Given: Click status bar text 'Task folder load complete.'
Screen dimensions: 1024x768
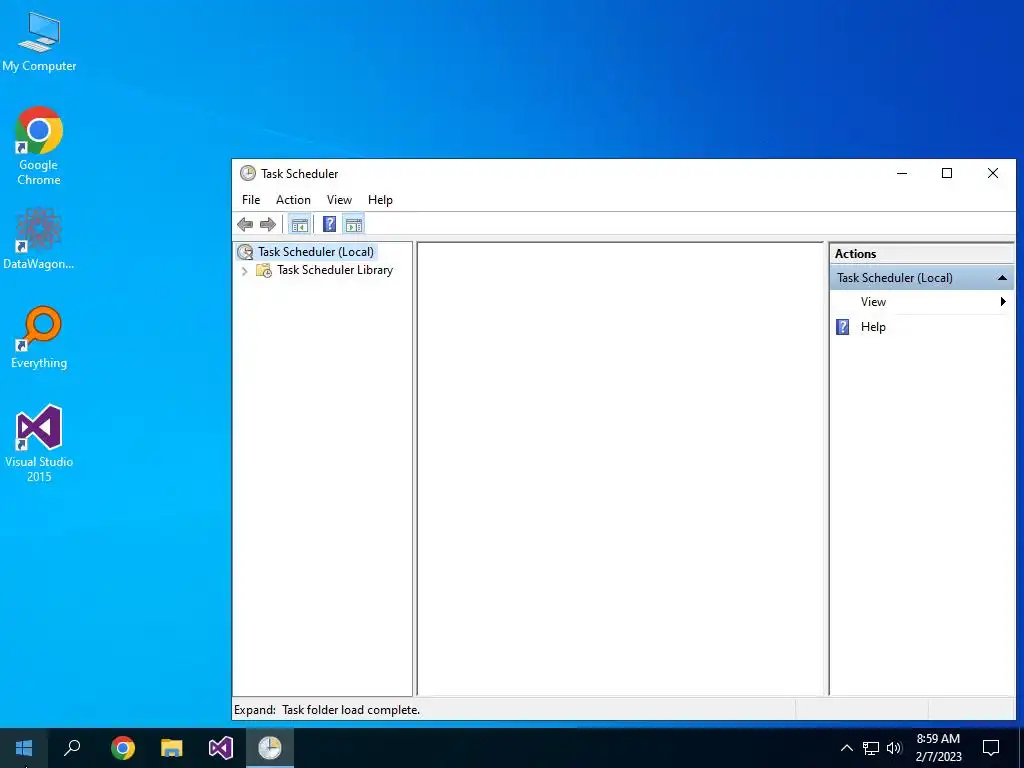Looking at the screenshot, I should [x=351, y=710].
